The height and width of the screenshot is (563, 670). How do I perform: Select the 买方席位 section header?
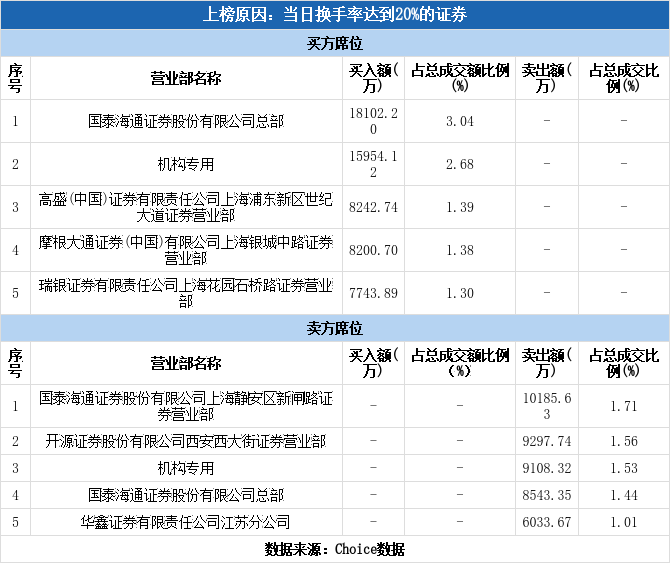click(x=335, y=43)
